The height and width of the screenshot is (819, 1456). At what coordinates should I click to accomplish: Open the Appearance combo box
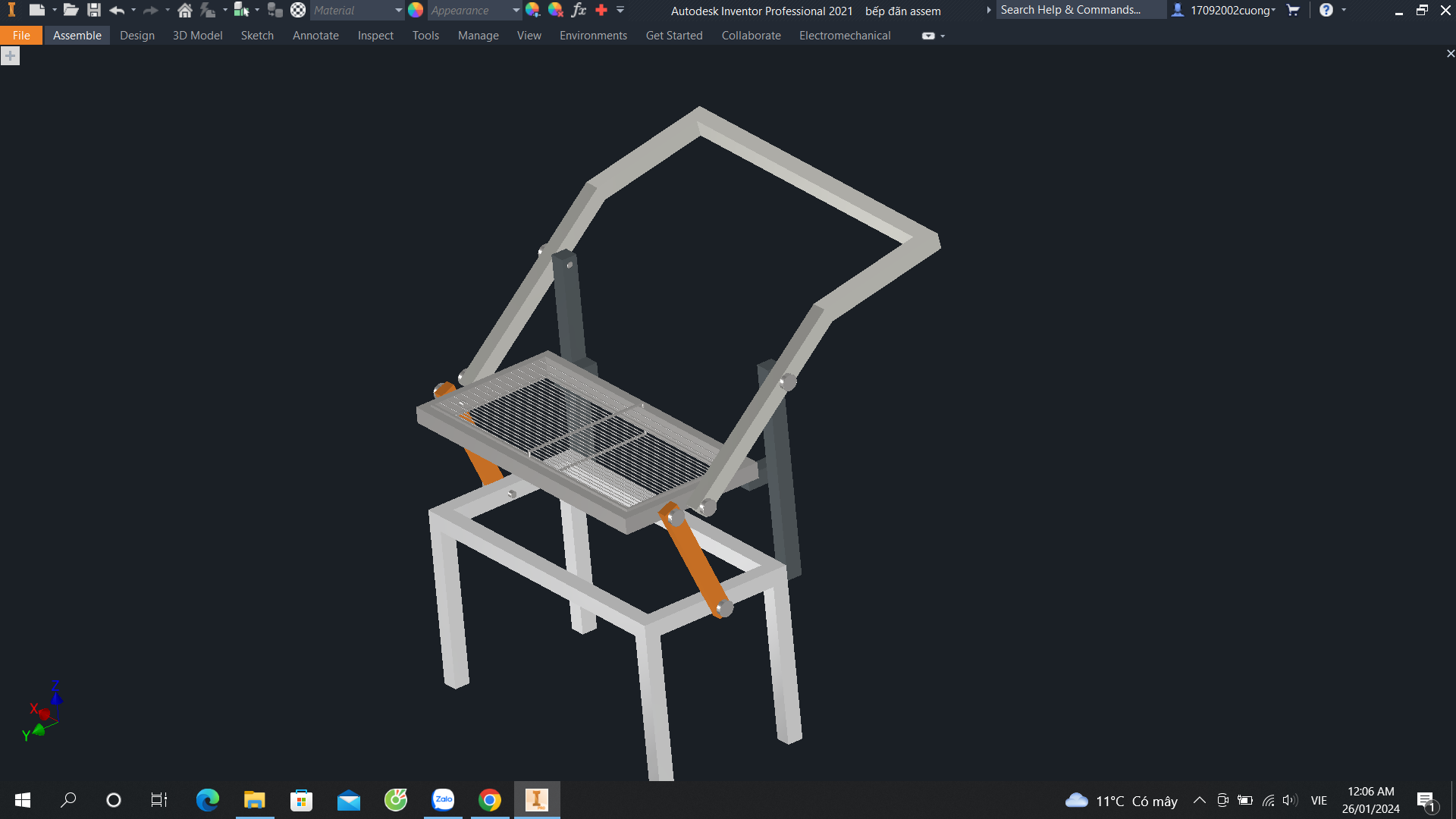coord(475,11)
